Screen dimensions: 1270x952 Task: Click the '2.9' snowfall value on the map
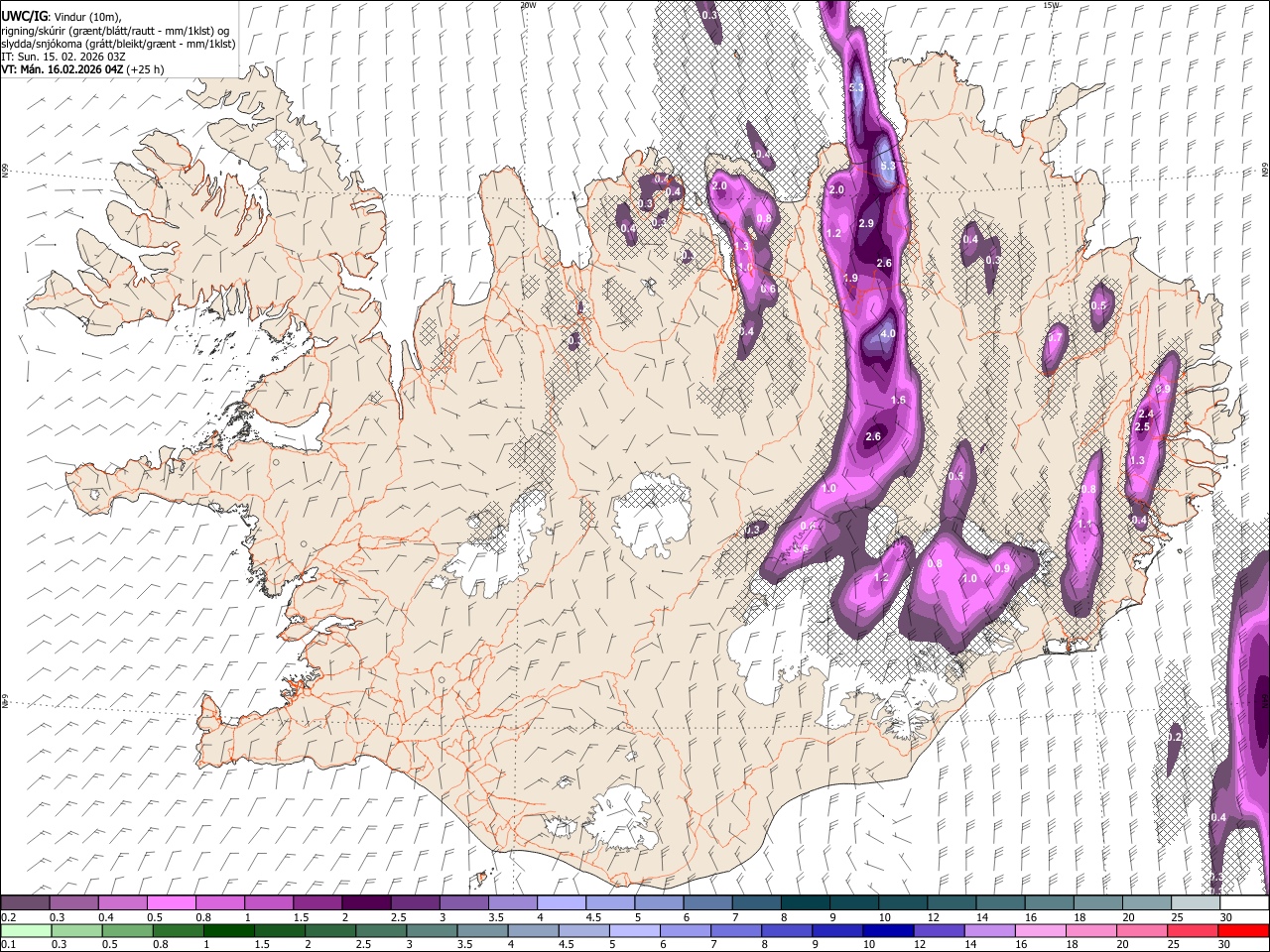[866, 224]
